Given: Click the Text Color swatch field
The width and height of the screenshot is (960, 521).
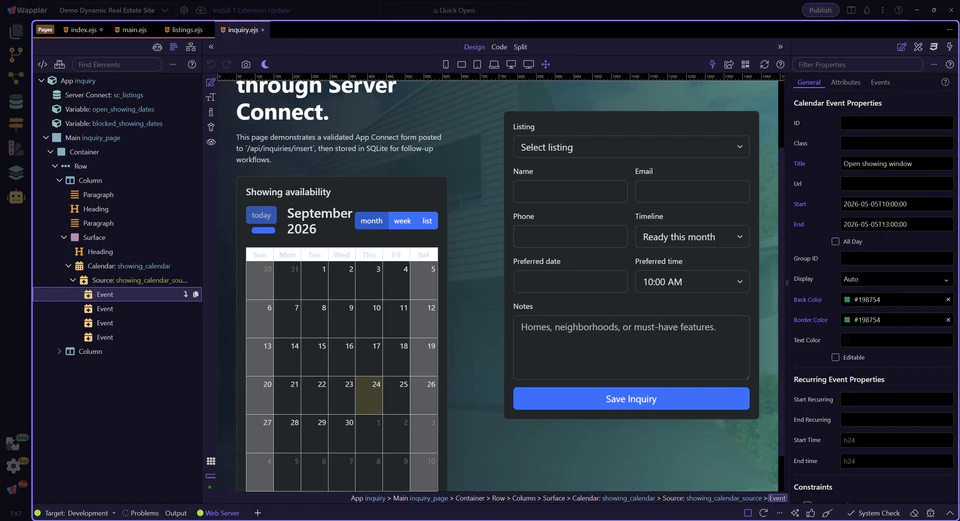Looking at the screenshot, I should click(896, 340).
